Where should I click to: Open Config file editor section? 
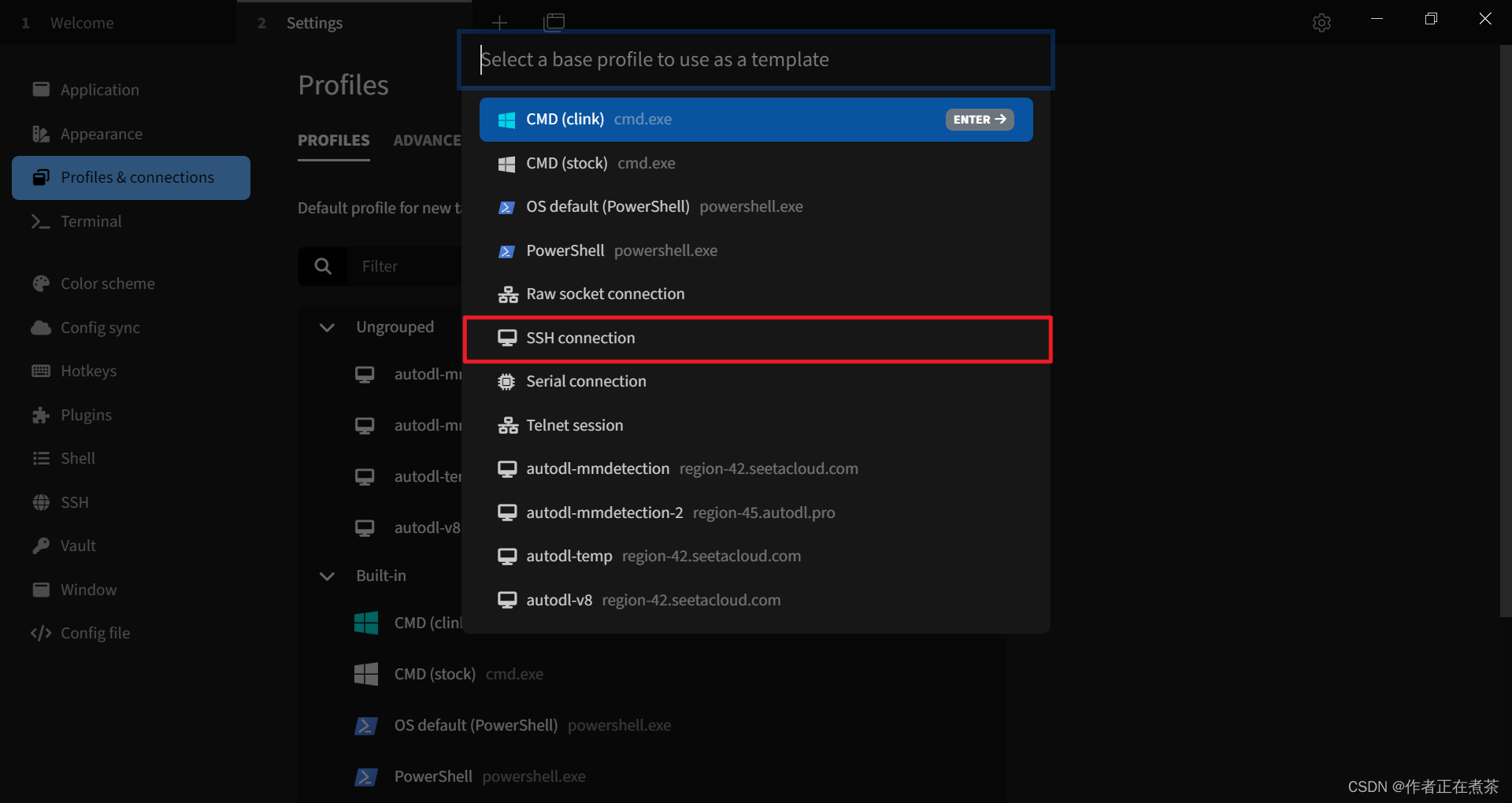[x=131, y=633]
